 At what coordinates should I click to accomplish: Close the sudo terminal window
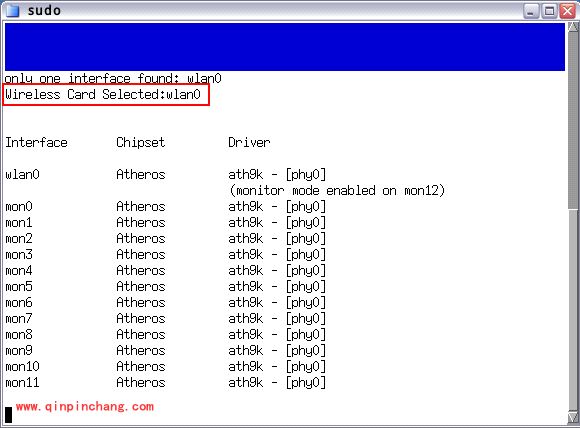568,11
